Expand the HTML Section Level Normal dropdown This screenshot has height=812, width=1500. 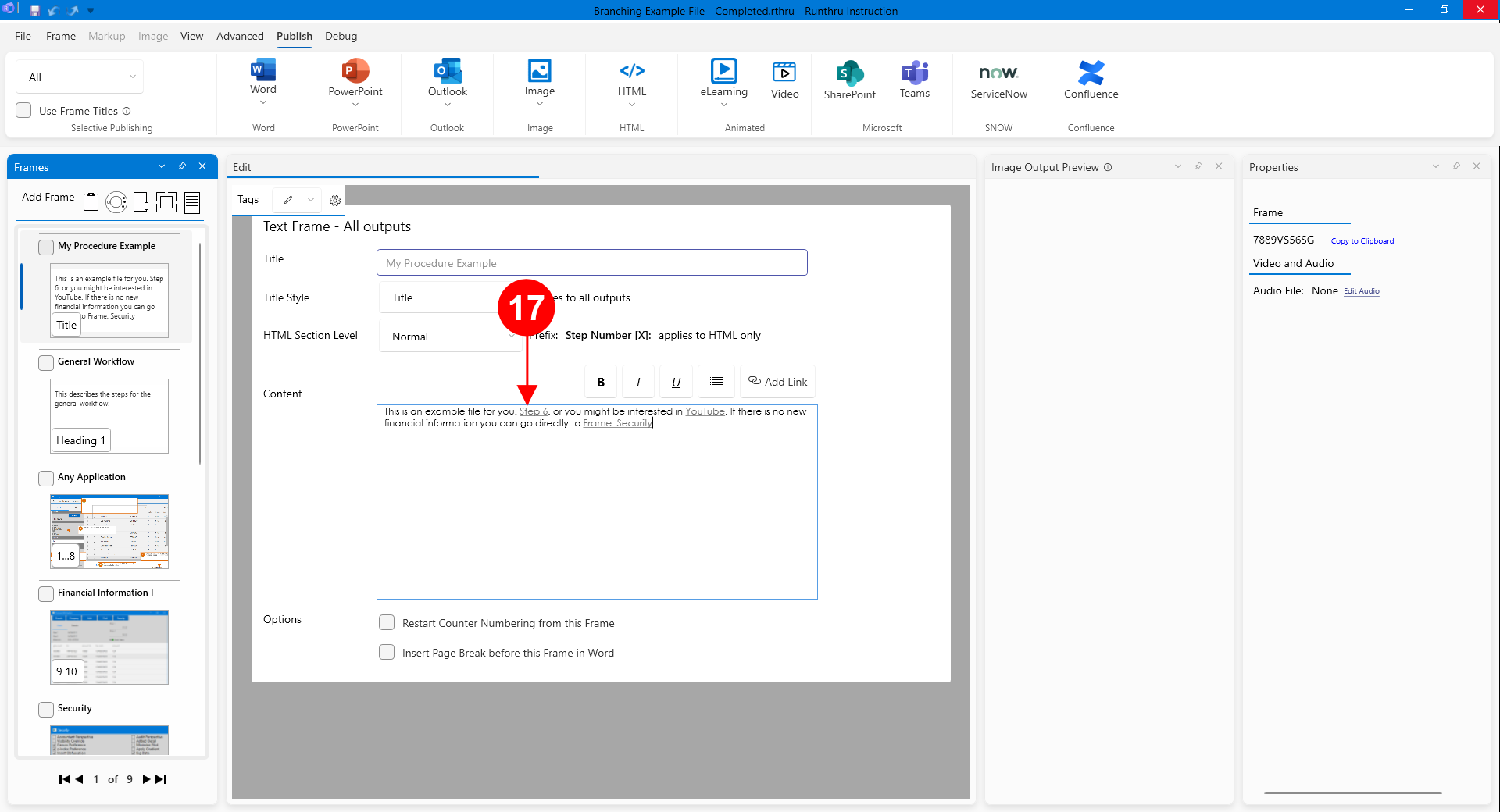[451, 337]
